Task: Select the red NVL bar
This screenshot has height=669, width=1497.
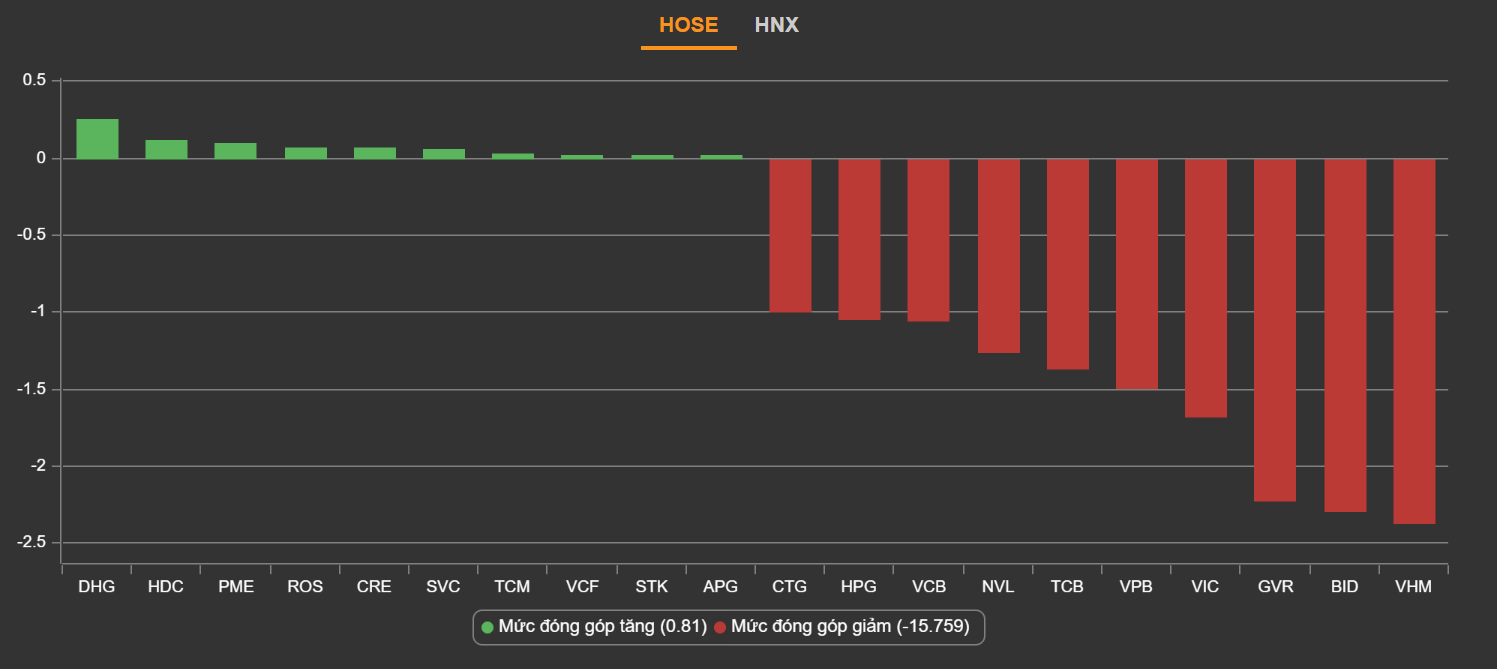Action: pos(998,255)
